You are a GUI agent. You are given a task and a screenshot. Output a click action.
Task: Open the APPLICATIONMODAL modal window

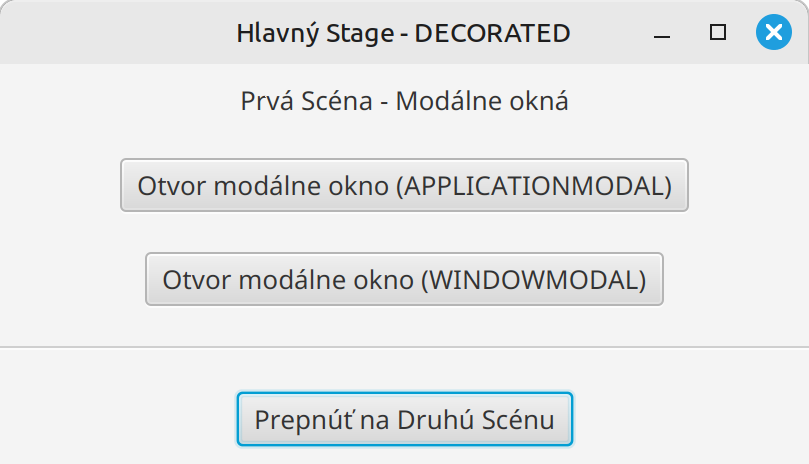click(x=404, y=185)
